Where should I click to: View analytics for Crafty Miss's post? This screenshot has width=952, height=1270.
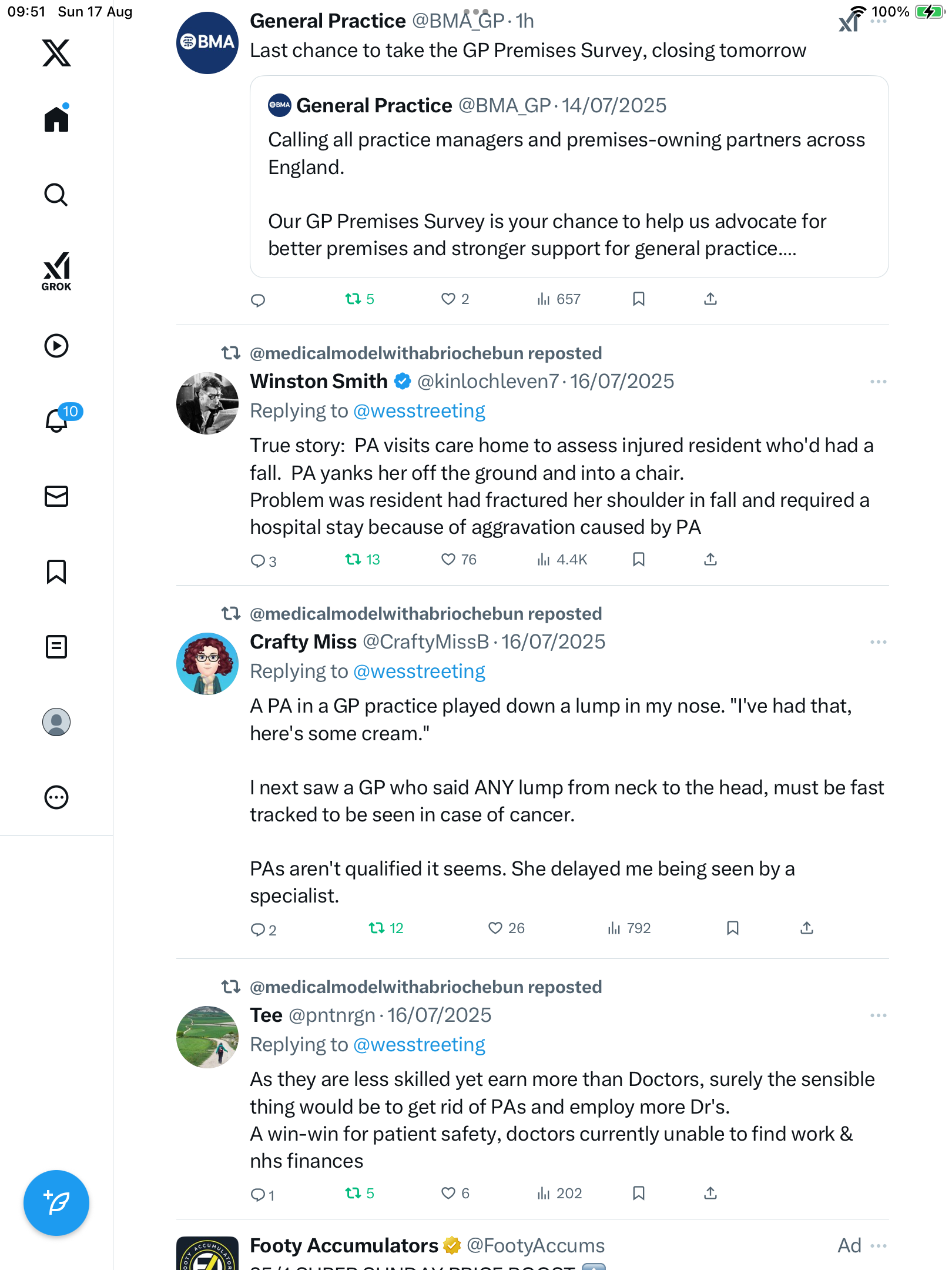click(x=629, y=928)
